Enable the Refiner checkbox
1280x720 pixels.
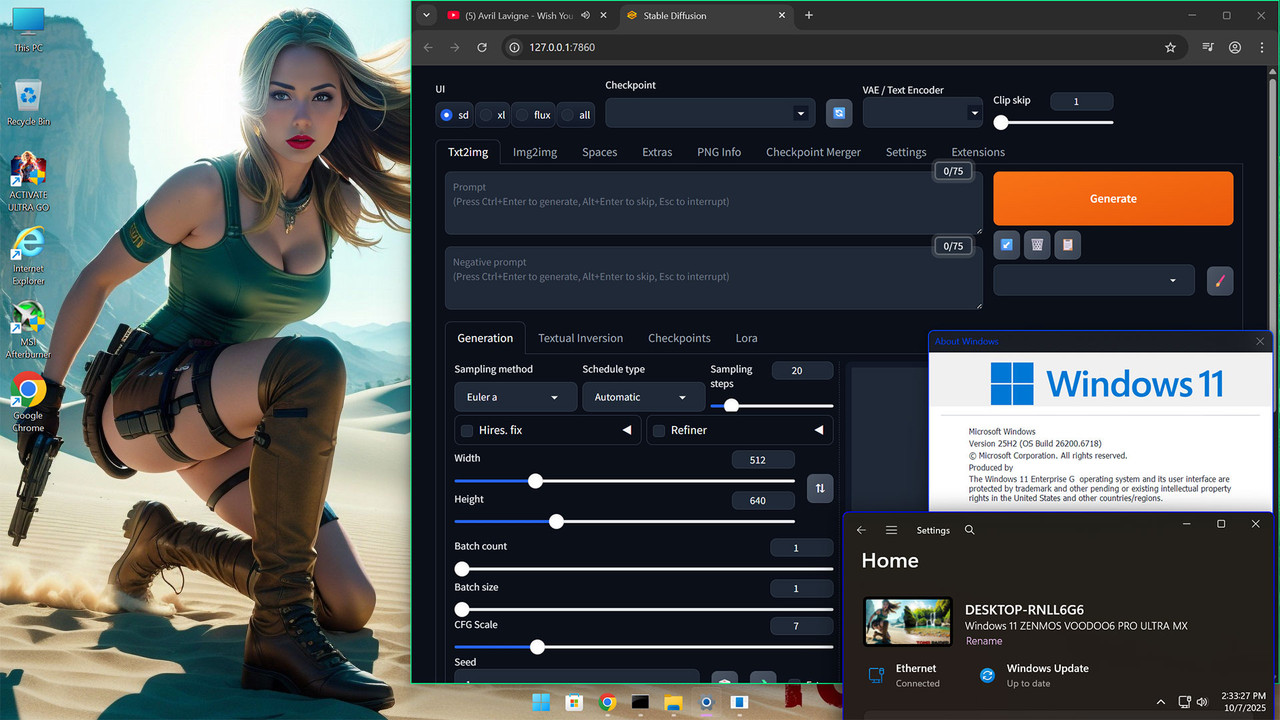(658, 430)
